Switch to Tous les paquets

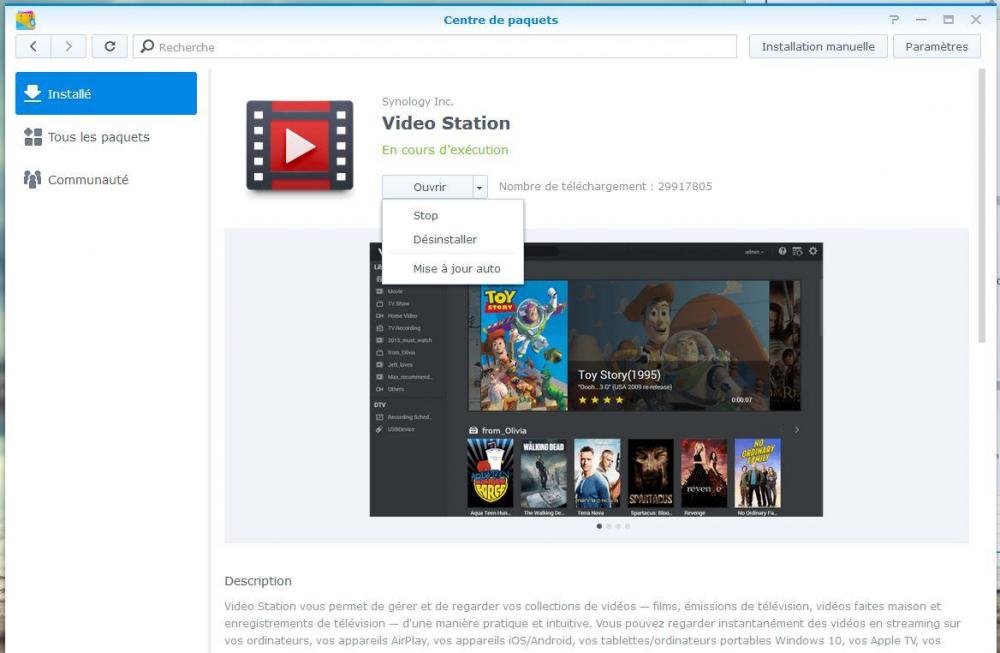(98, 137)
